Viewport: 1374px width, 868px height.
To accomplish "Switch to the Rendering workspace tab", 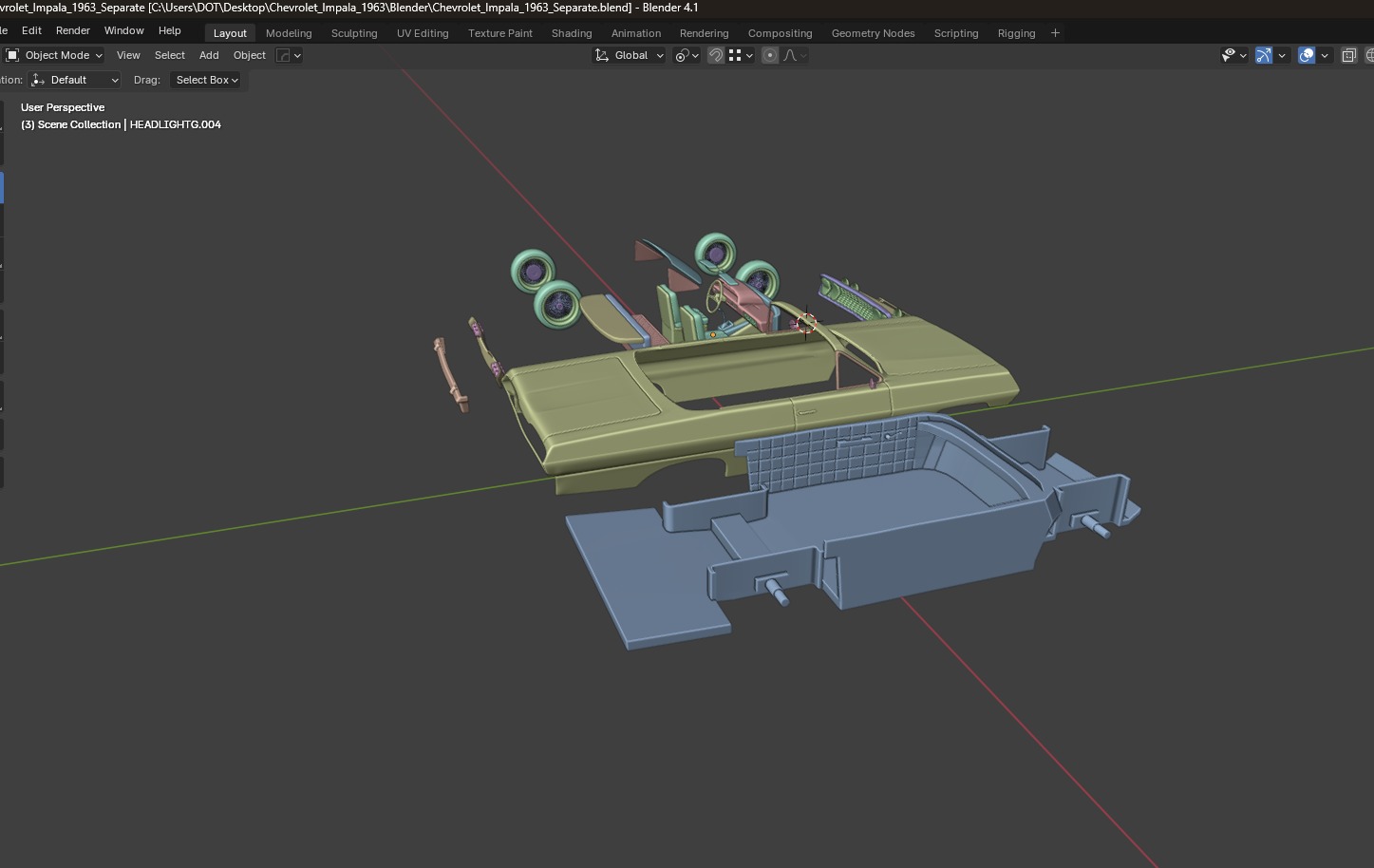I will tap(705, 33).
